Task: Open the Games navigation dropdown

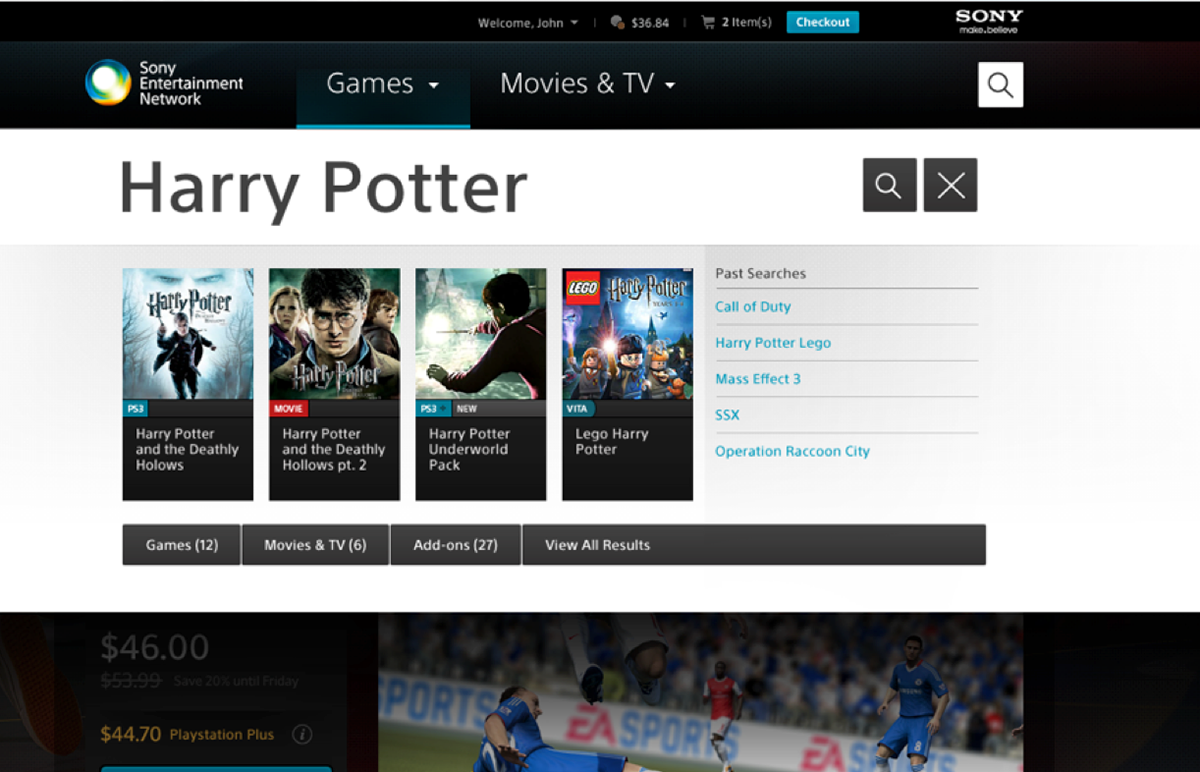Action: coord(383,84)
